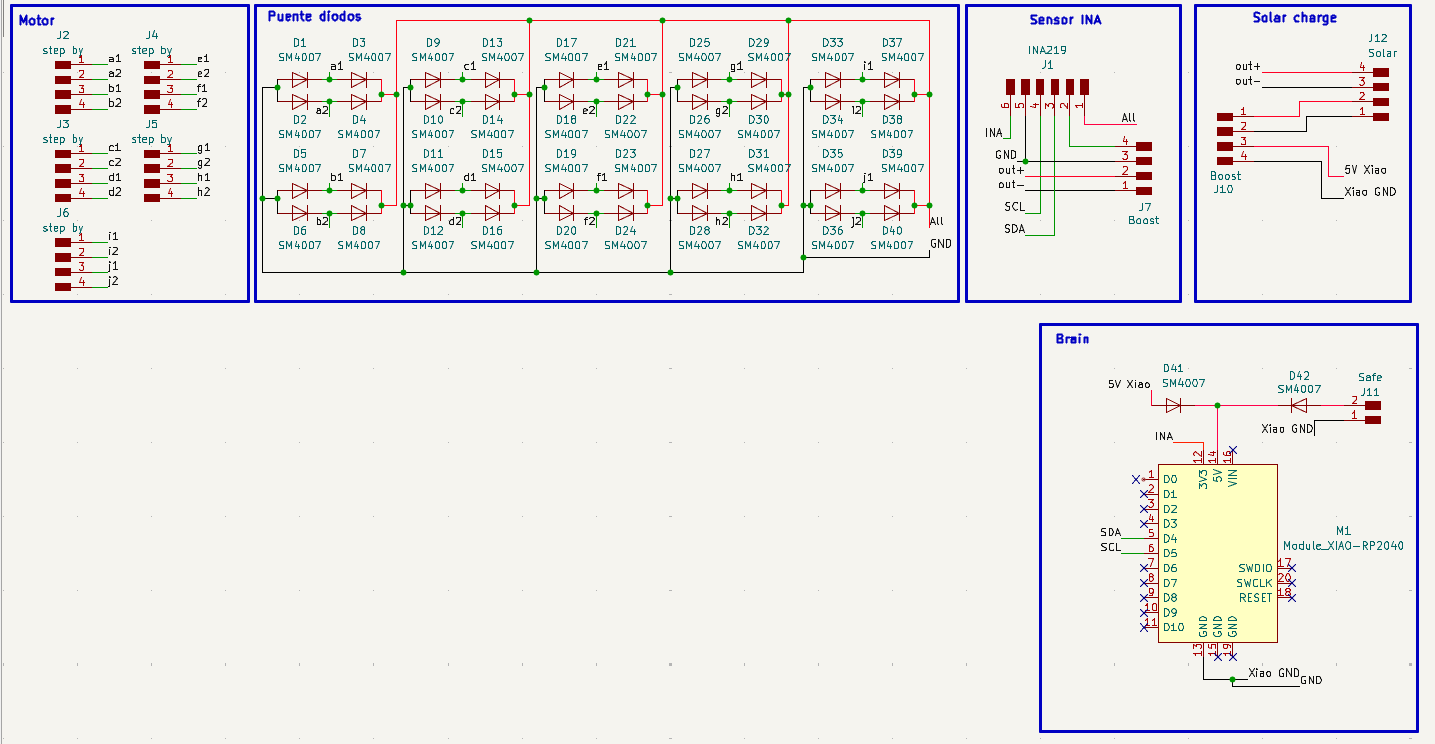Screen dimensions: 1435x744
Task: Select the SDA label in Sensor INA
Action: click(x=1015, y=229)
